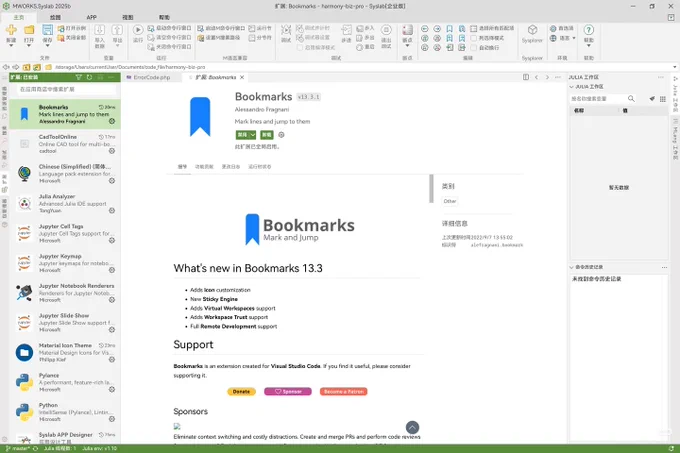680x453 pixels.
Task: Open the path bar dropdown arrow
Action: point(675,67)
